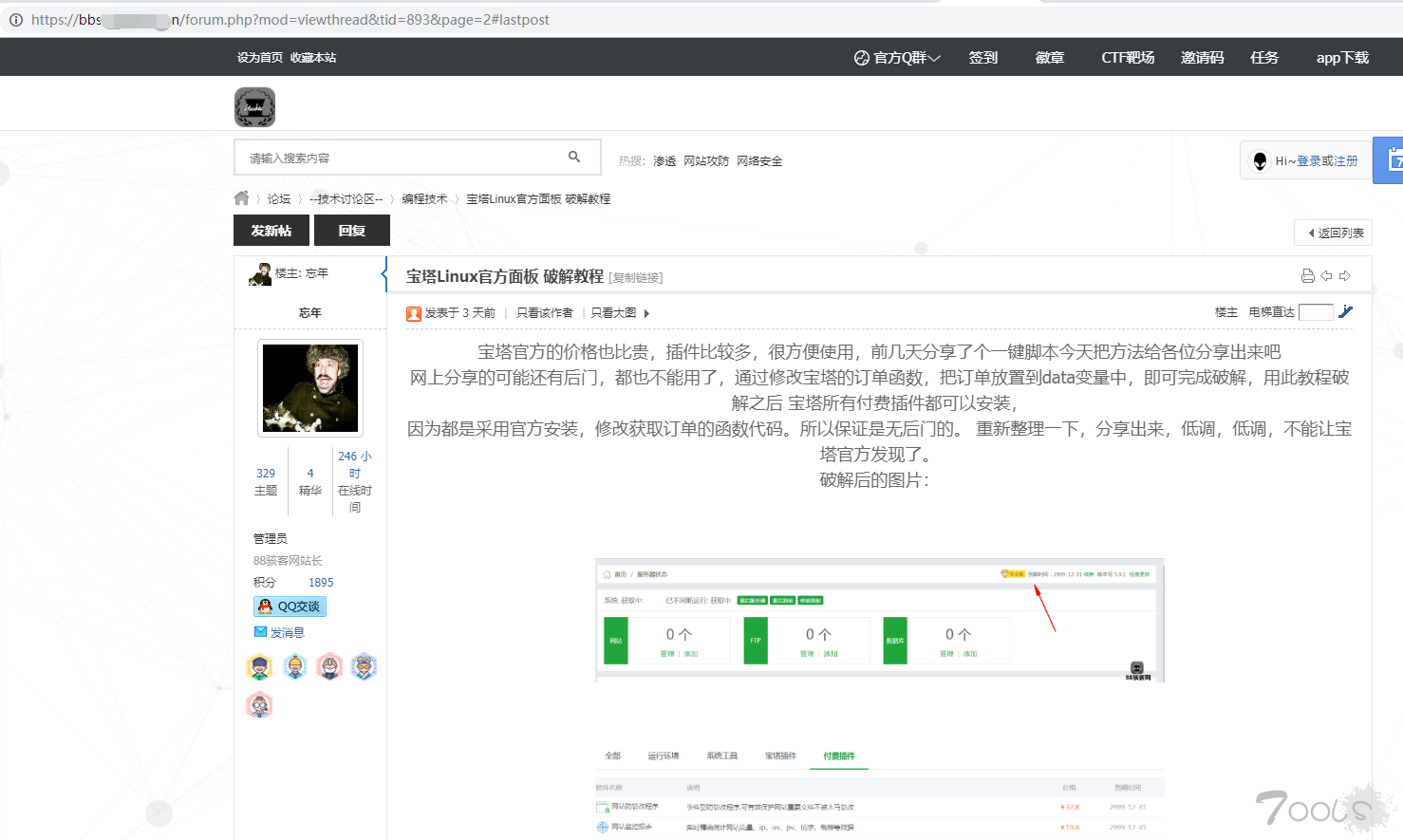Click the 1895 积分 value
This screenshot has height=840, width=1403.
point(321,583)
